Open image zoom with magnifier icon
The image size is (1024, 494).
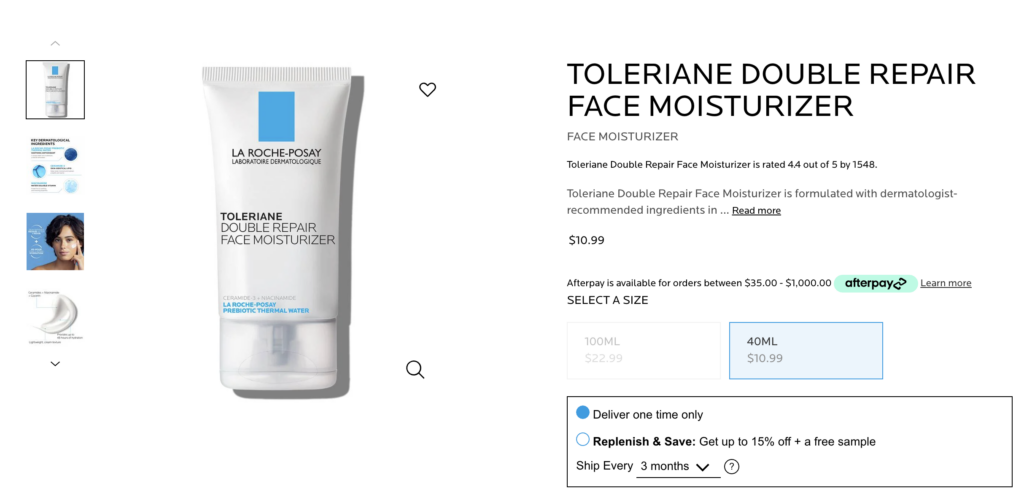pos(415,369)
